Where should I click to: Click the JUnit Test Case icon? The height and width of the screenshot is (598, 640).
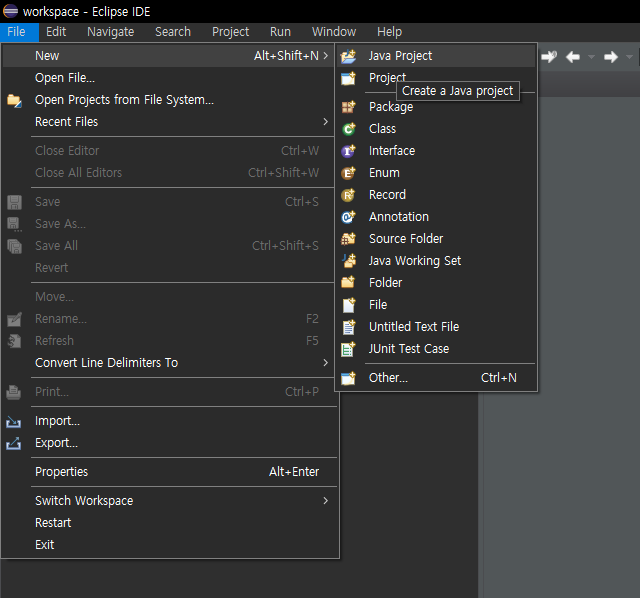348,349
